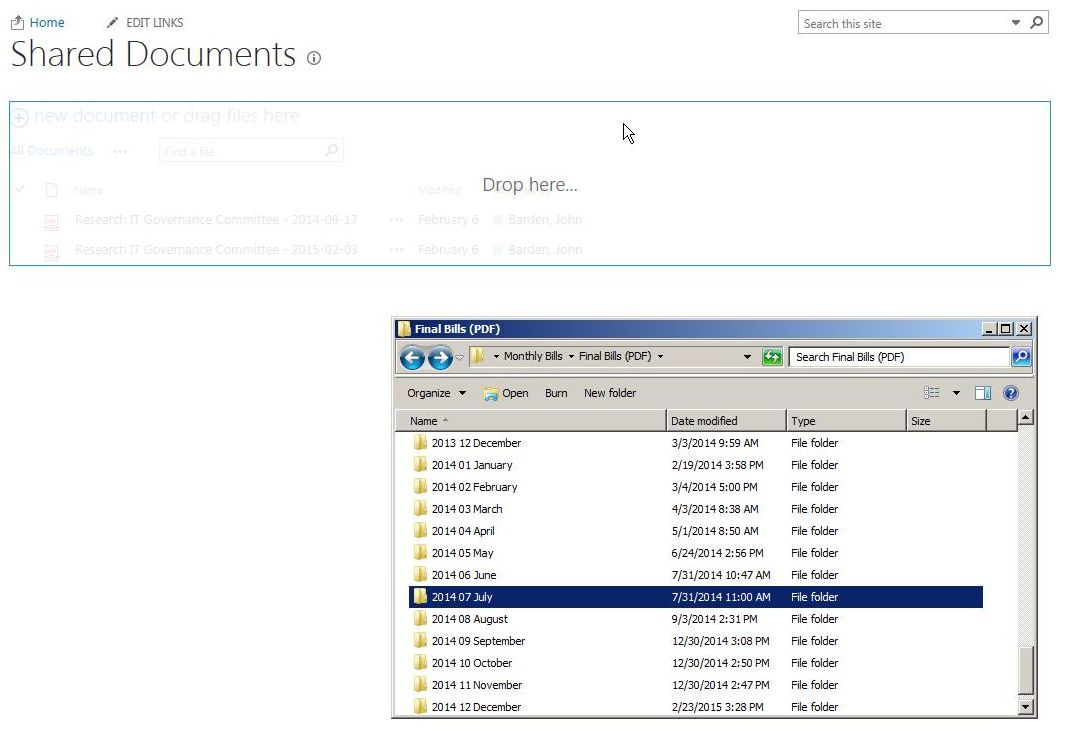1066x732 pixels.
Task: Click the new document plus icon
Action: pos(20,117)
